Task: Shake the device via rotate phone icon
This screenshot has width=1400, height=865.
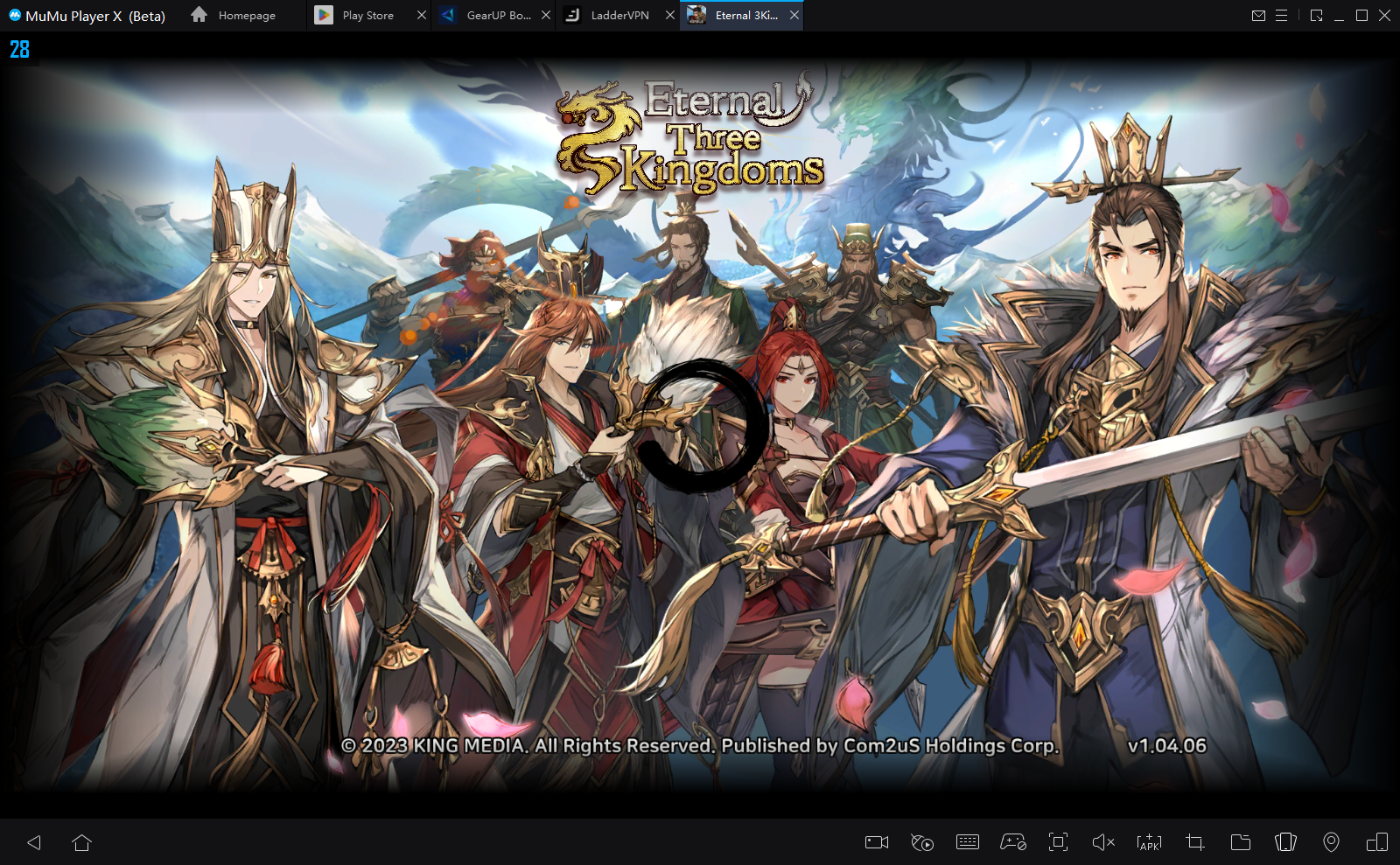Action: click(1285, 842)
